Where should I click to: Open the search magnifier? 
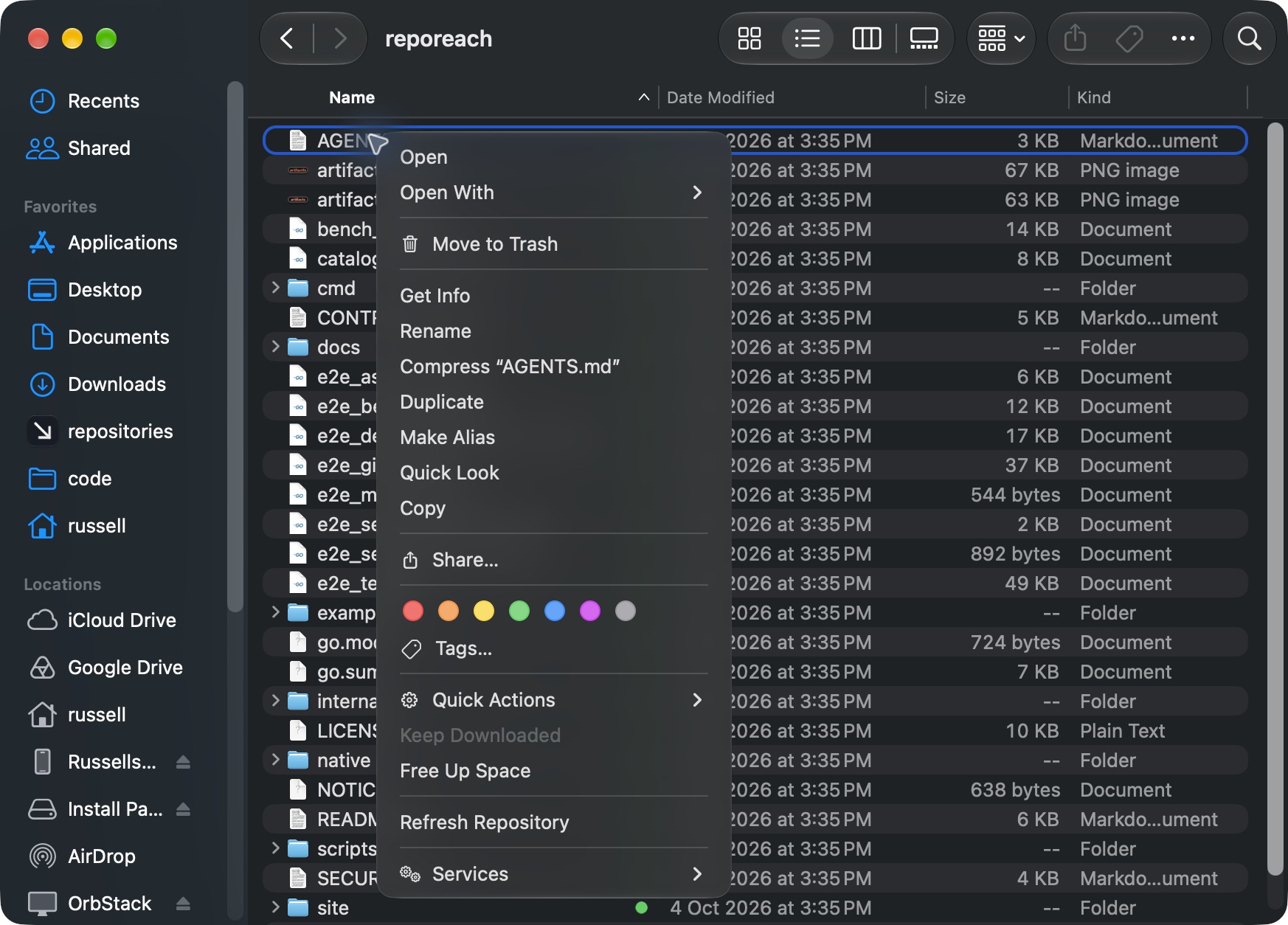click(x=1249, y=38)
